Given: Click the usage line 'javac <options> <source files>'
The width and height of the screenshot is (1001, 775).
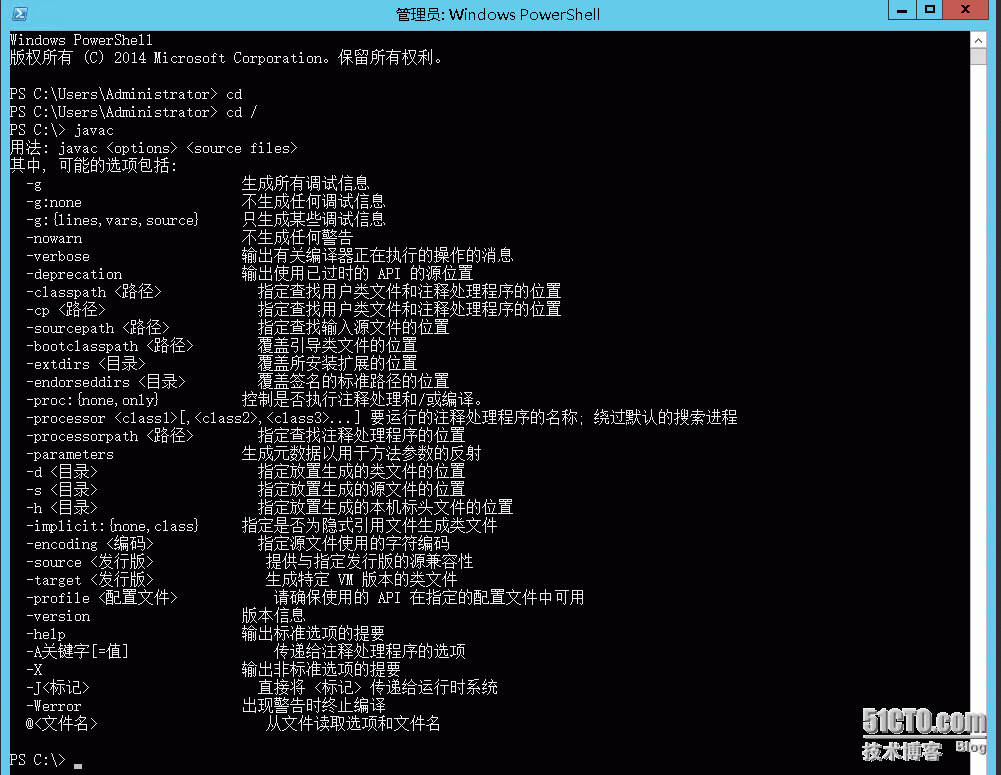Looking at the screenshot, I should coord(177,149).
